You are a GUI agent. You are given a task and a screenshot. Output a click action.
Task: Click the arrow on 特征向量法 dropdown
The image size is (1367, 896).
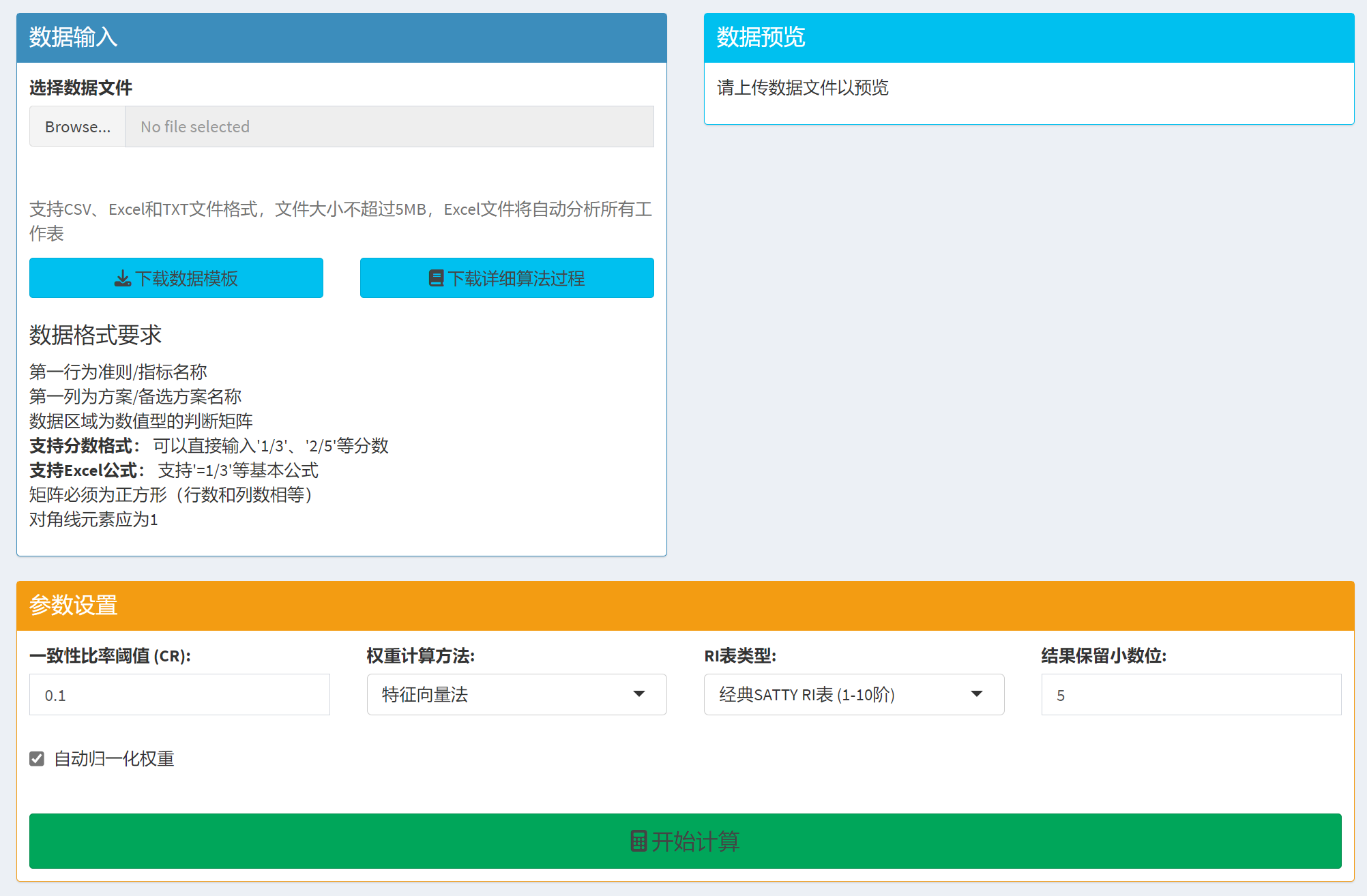[639, 694]
